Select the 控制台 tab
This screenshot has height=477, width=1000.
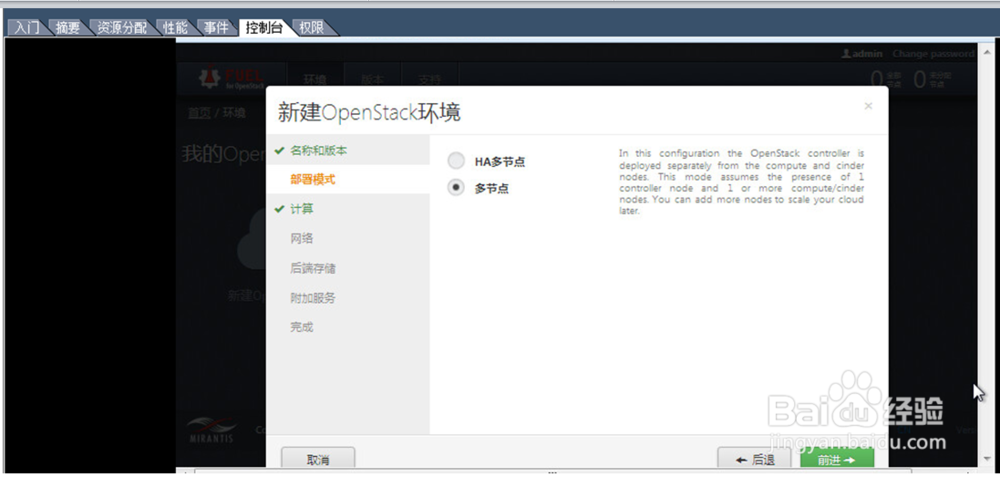click(265, 27)
